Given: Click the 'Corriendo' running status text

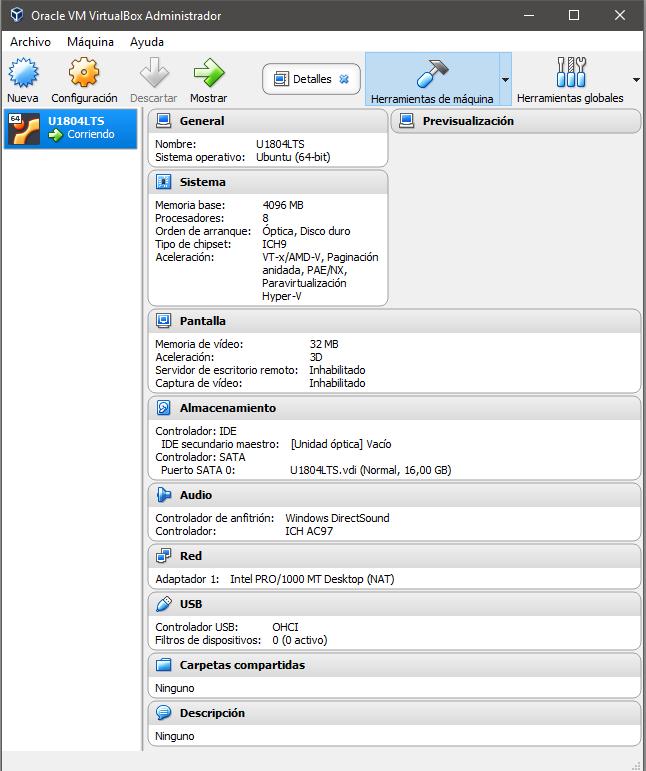Looking at the screenshot, I should coord(90,134).
